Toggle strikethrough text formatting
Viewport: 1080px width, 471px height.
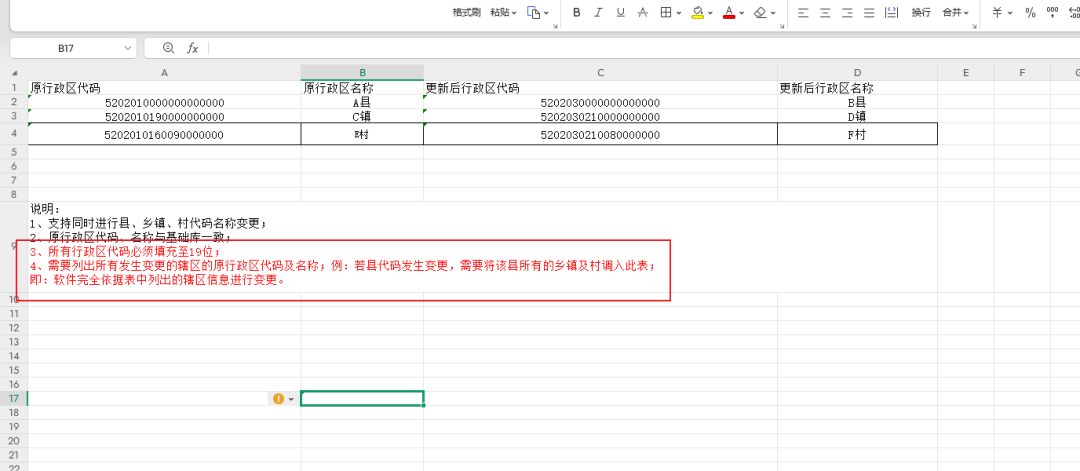642,13
